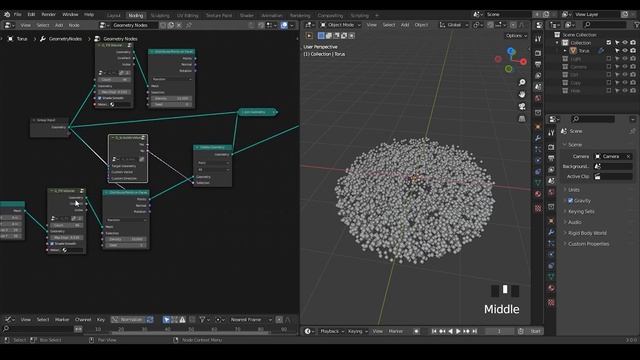Click the zoom magnifier gizmo in the 3D viewport
This screenshot has width=640, height=360.
point(522,82)
